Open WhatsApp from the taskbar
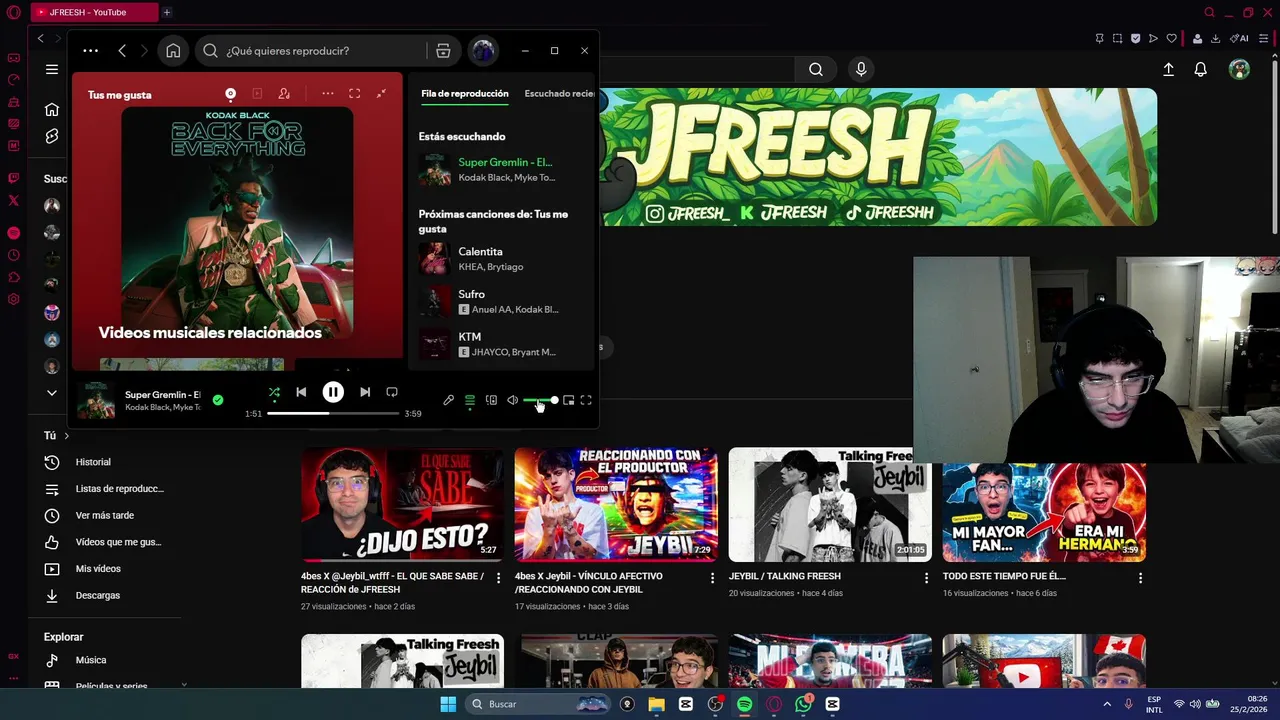Screen dimensions: 1280x720 [804, 704]
